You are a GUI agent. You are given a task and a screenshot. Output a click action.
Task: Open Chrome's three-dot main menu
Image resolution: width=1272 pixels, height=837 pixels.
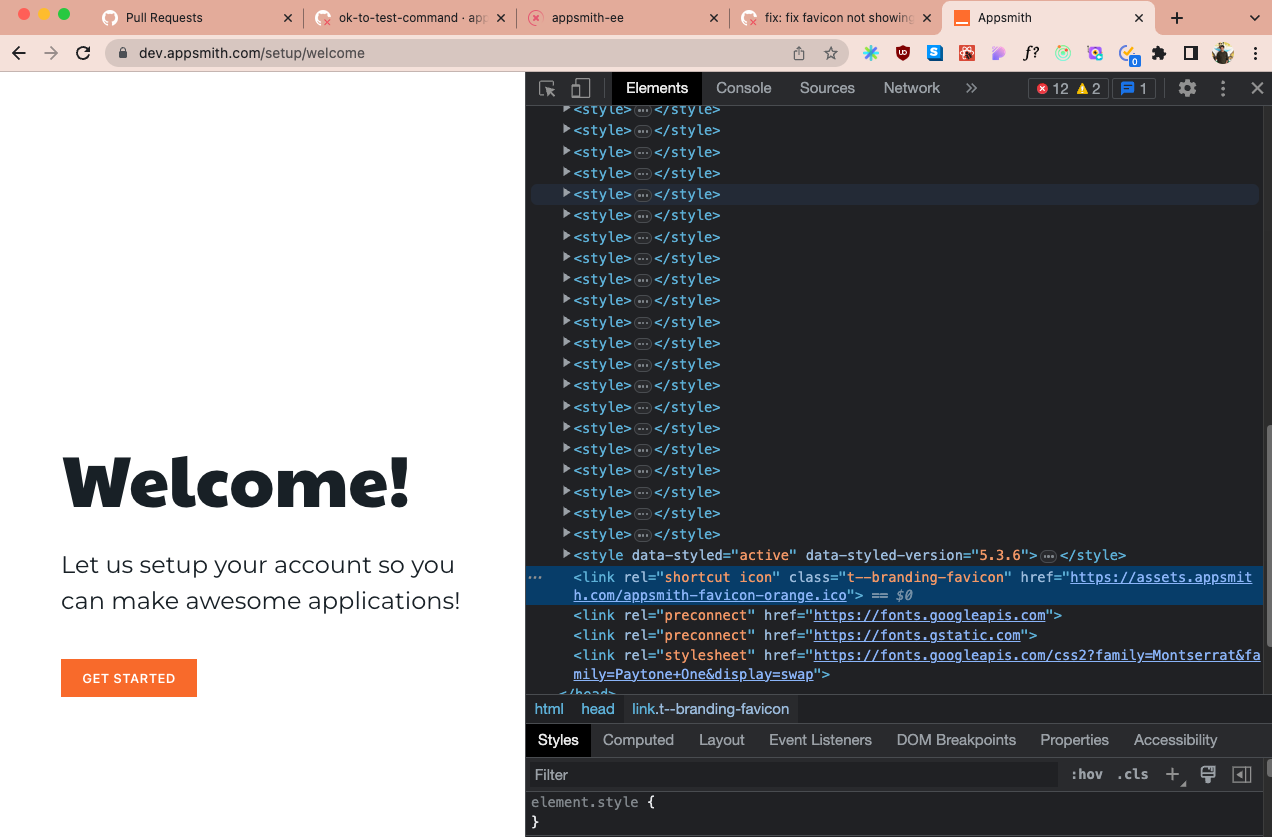click(x=1254, y=53)
